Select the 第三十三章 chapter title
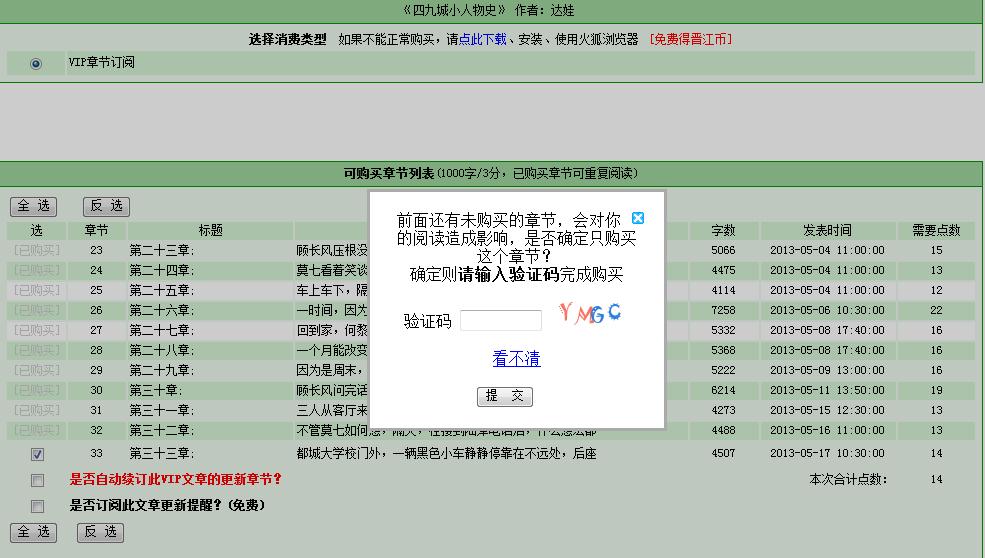985x558 pixels. pyautogui.click(x=161, y=454)
